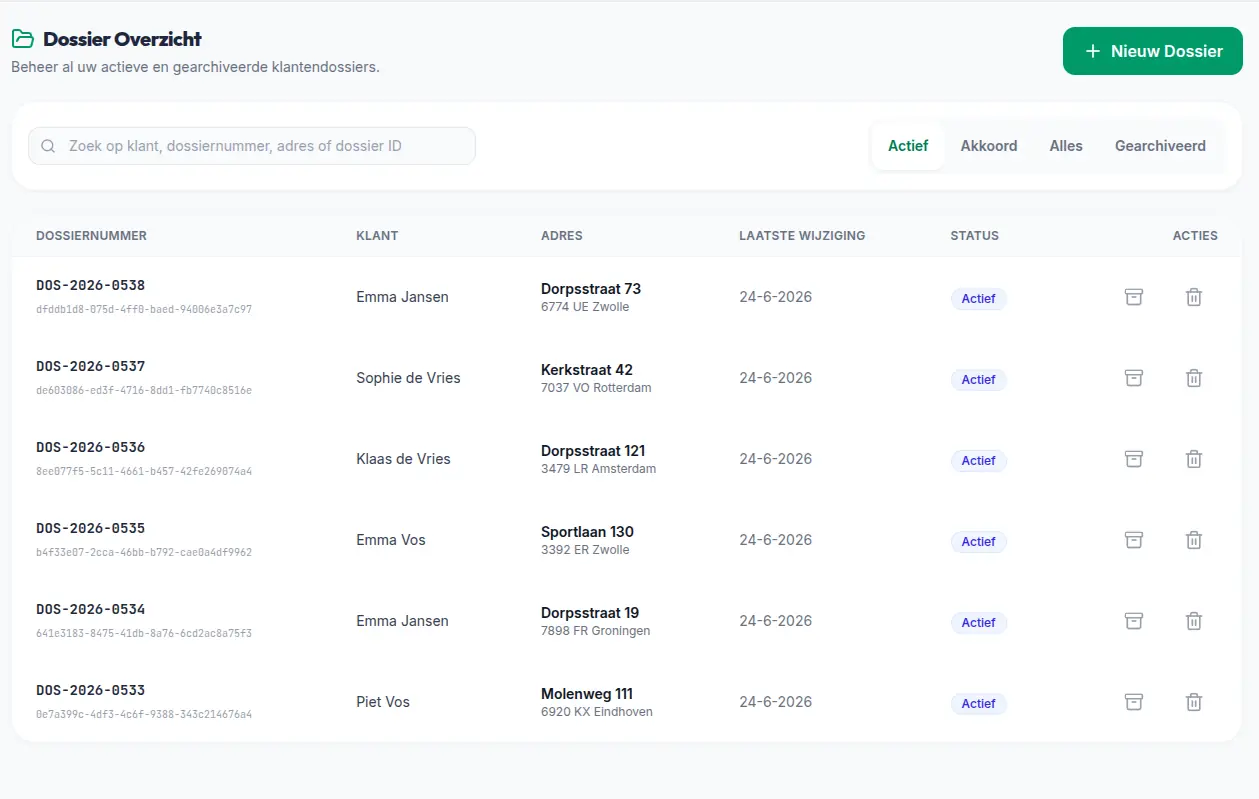Focus the dossier search field

pos(252,146)
